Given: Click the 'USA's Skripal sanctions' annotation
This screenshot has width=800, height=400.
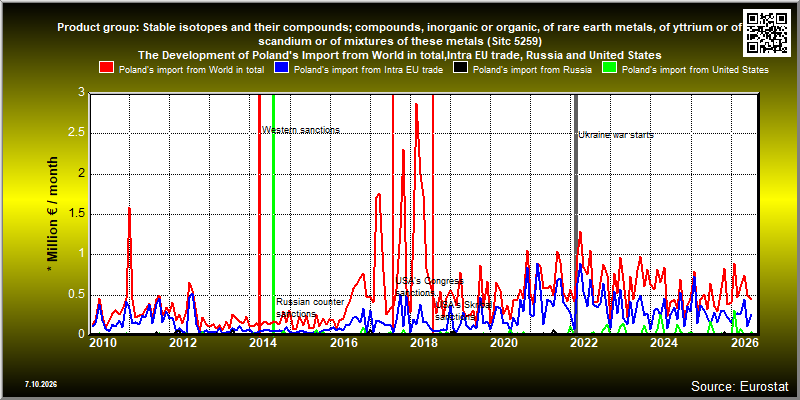Looking at the screenshot, I should click(x=463, y=311).
